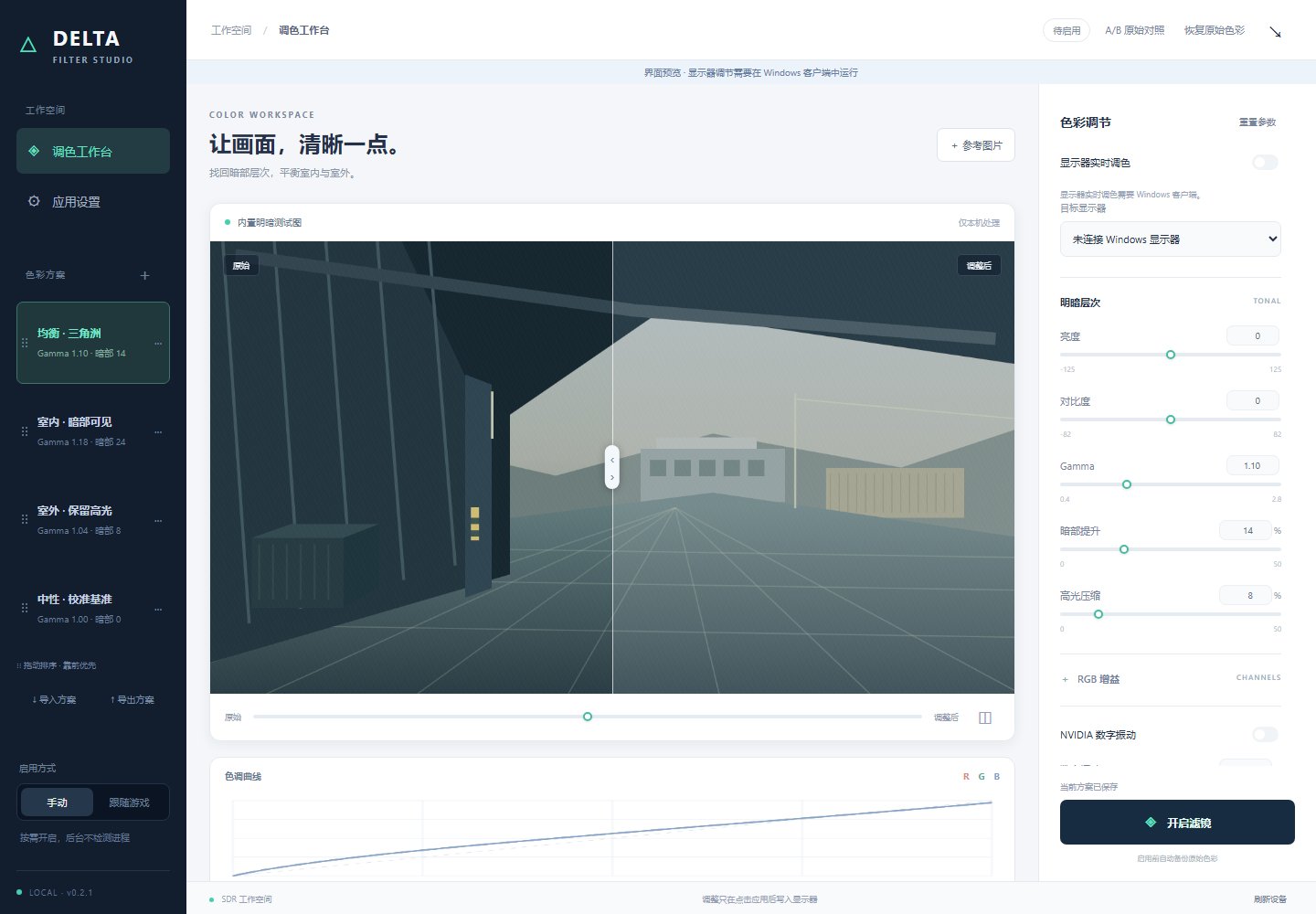Select the 室外 · 保留高光 scheme
Viewport: 1316px width, 914px height.
coord(93,520)
